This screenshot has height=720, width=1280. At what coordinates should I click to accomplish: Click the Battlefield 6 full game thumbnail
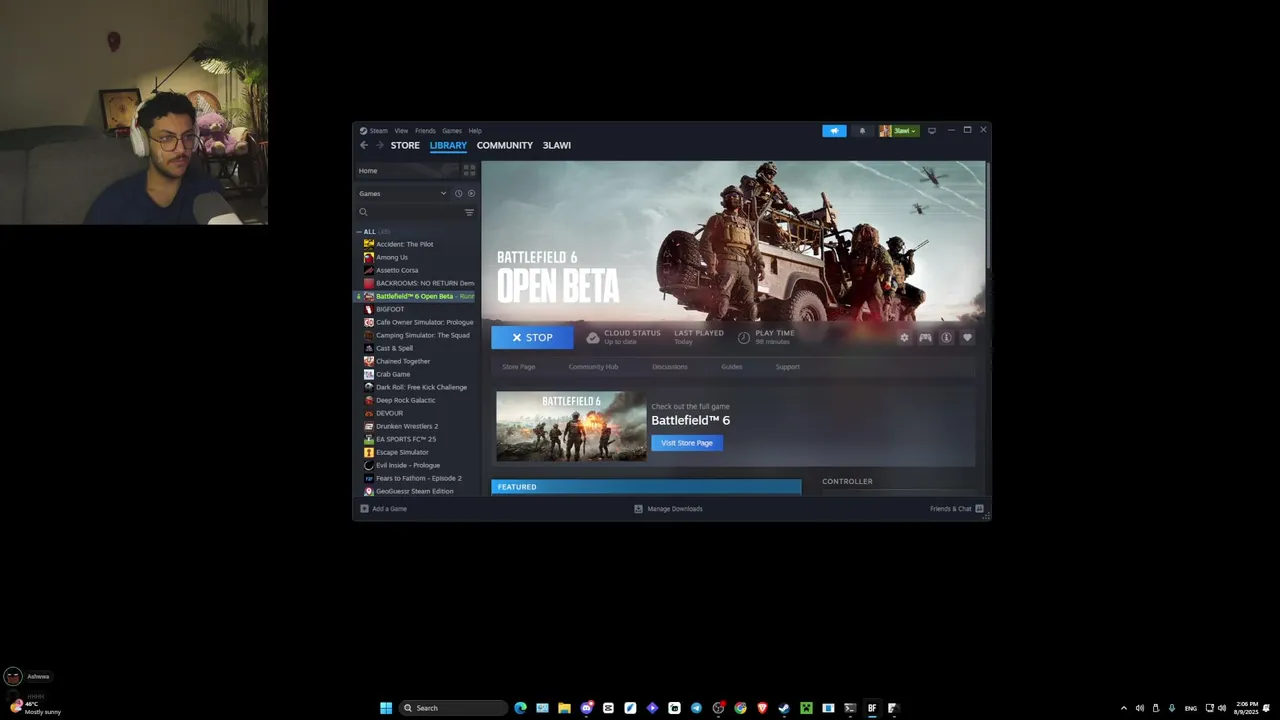[571, 426]
